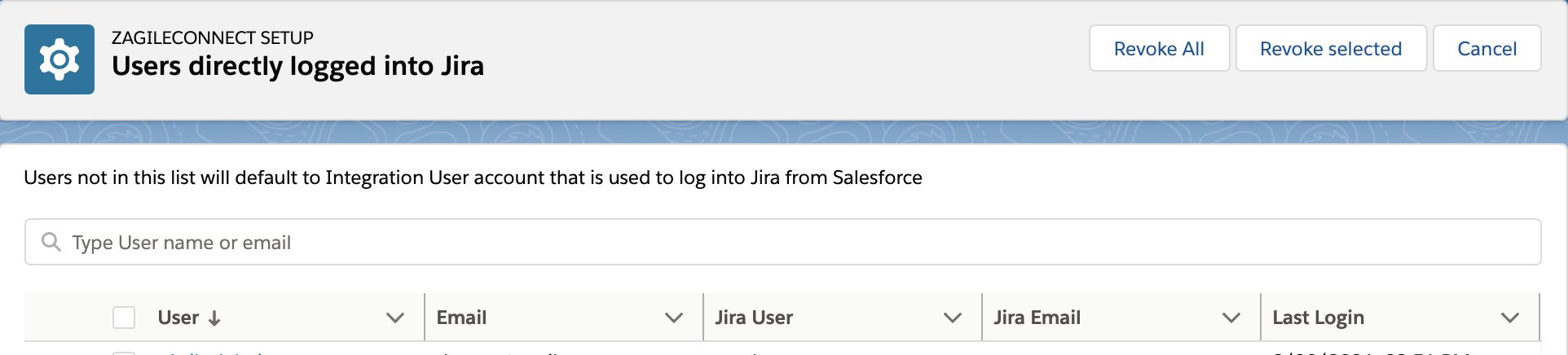This screenshot has height=355, width=1568.
Task: Click the Revoke selected button
Action: tap(1331, 49)
